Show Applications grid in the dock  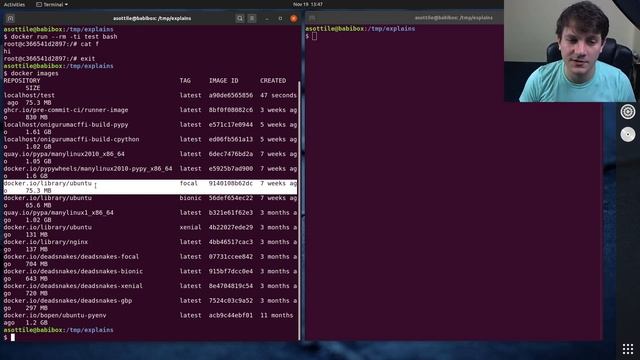[x=628, y=349]
